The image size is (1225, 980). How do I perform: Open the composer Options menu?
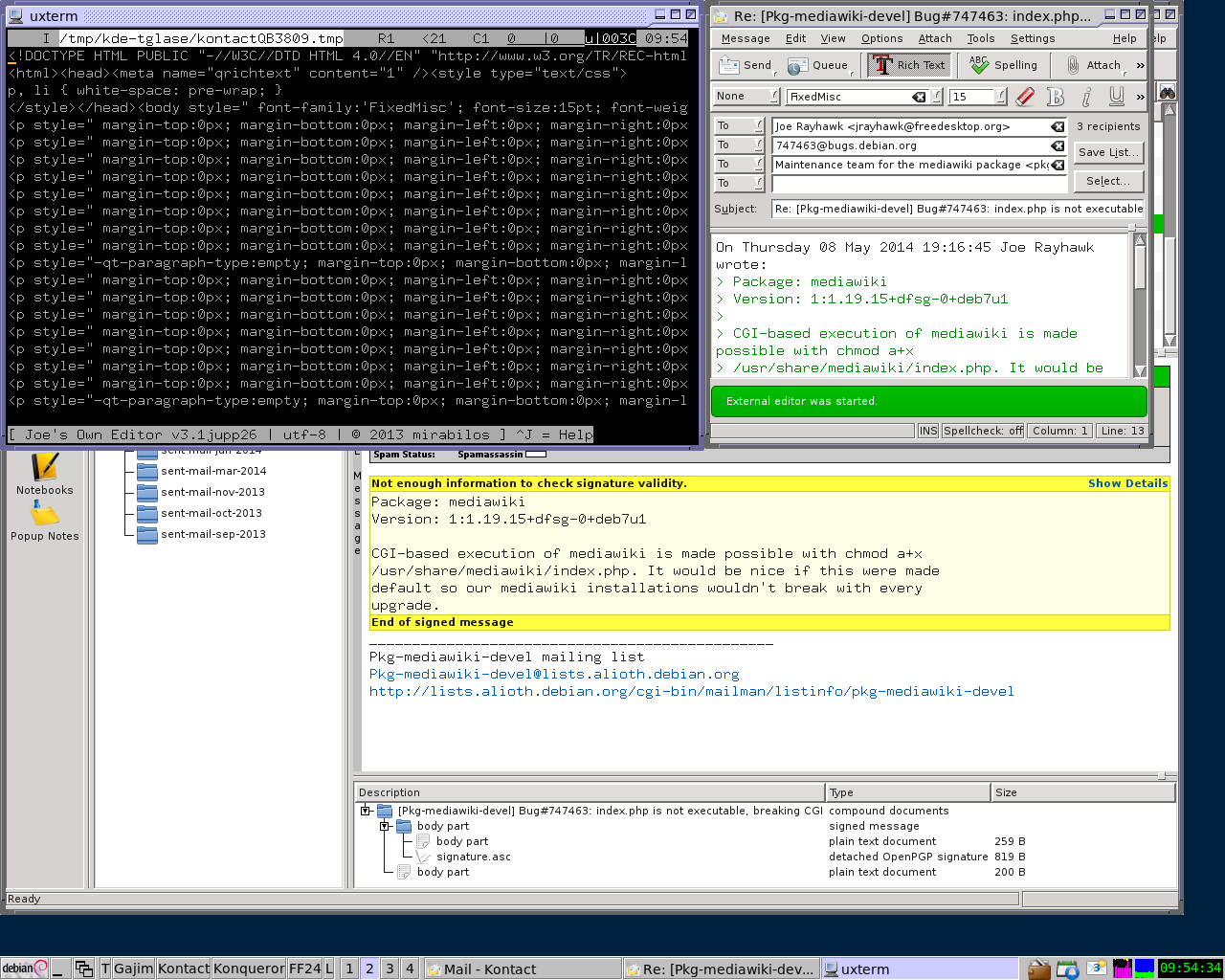pos(881,38)
